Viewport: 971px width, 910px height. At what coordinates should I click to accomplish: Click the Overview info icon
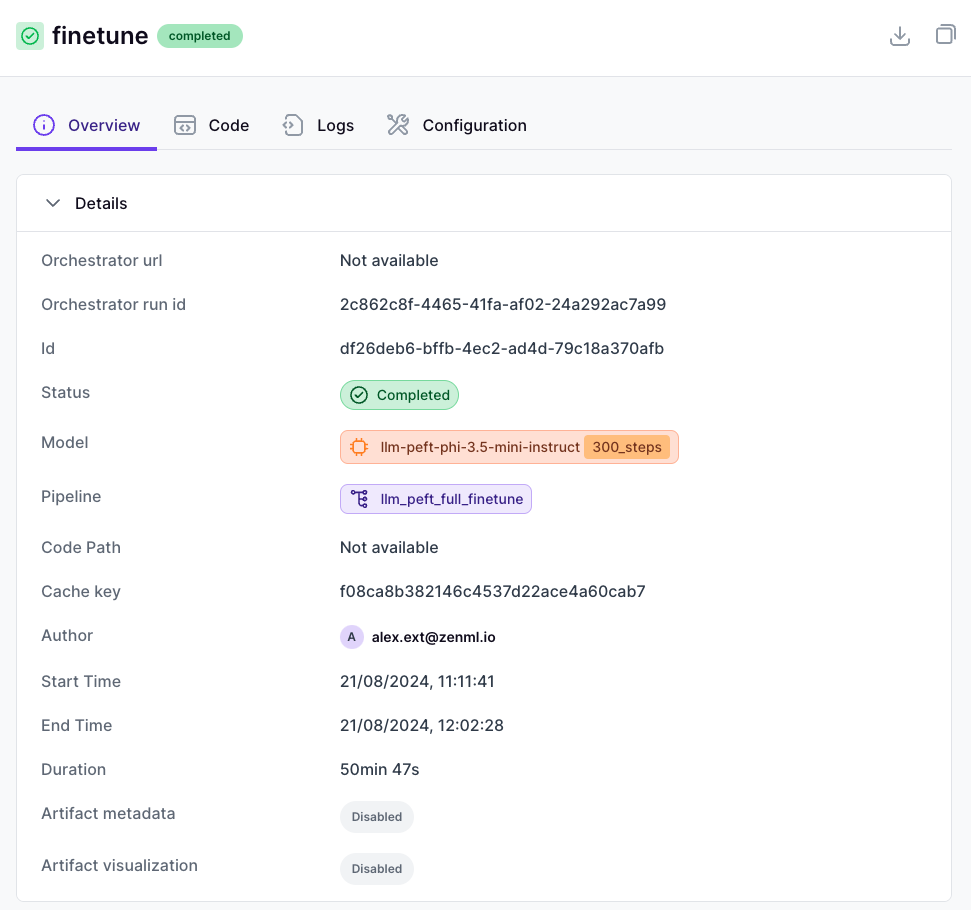point(42,125)
